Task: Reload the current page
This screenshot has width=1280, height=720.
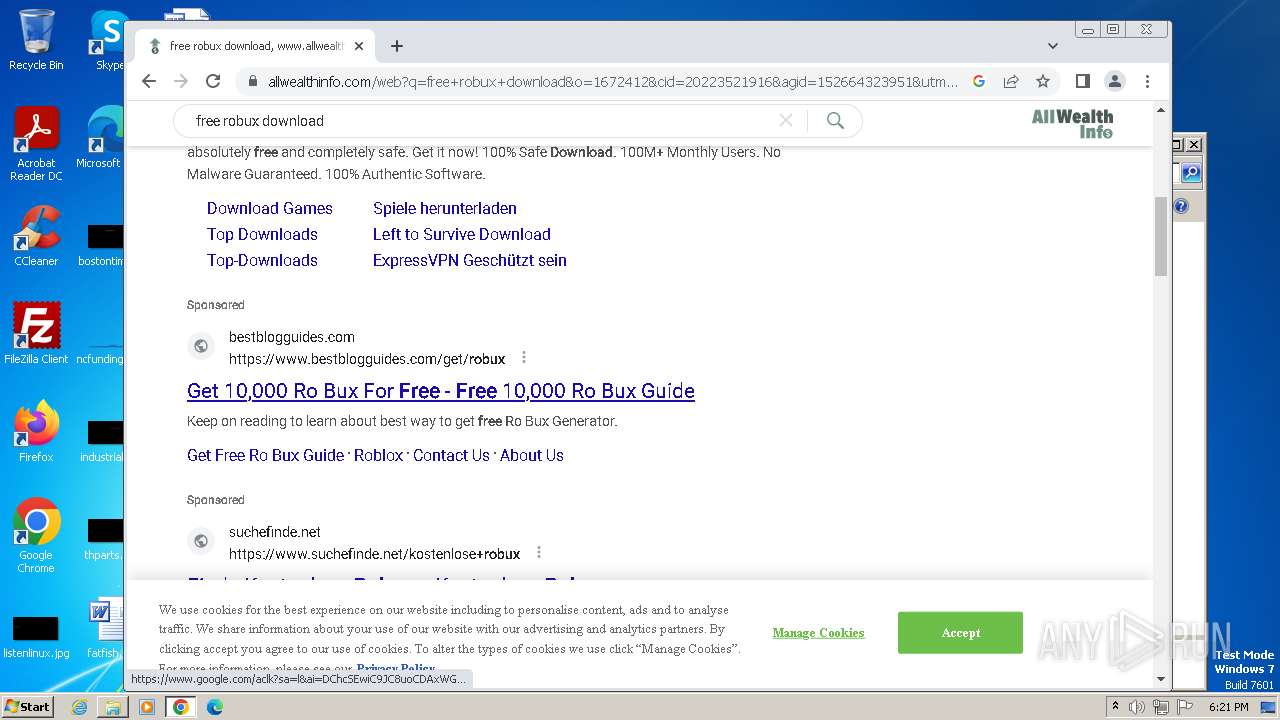Action: (x=213, y=81)
